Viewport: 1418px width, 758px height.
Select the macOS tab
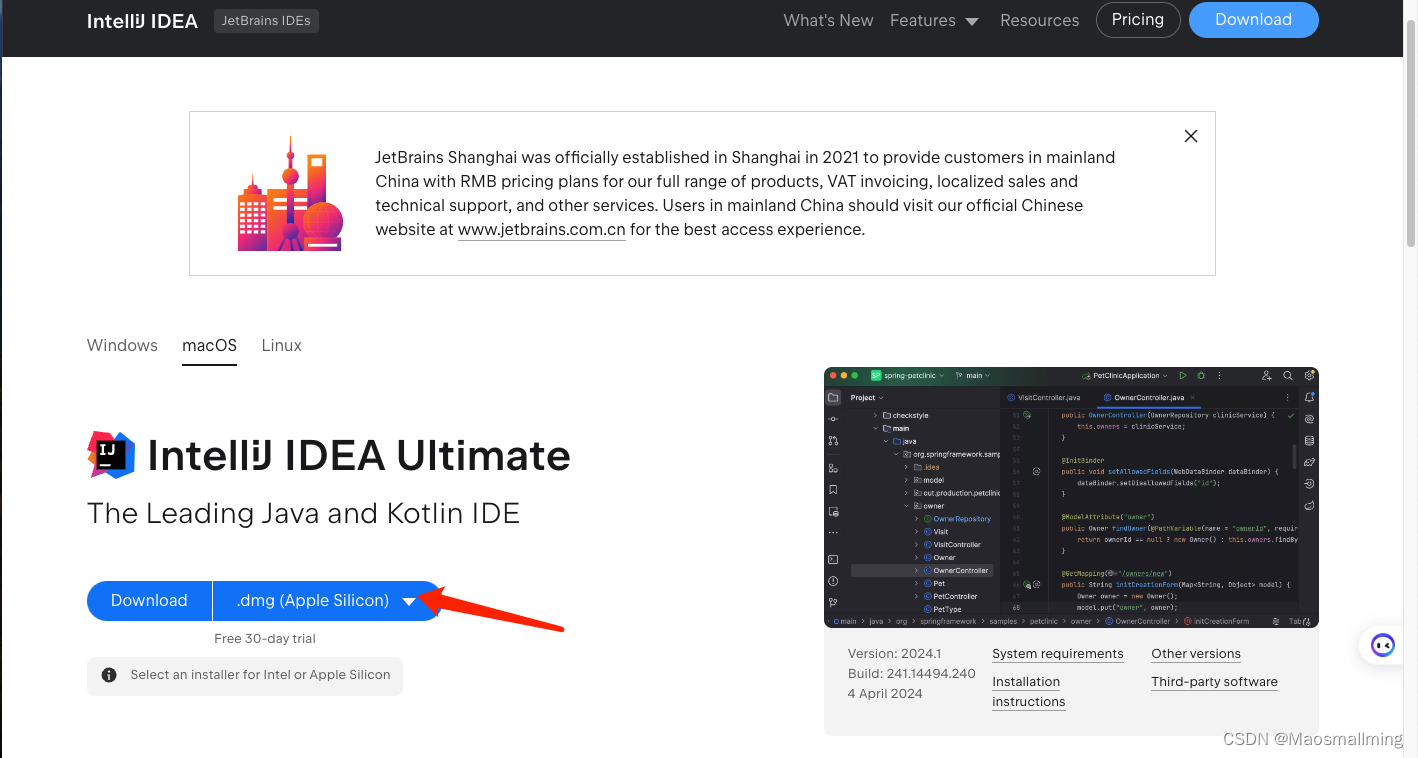[209, 345]
